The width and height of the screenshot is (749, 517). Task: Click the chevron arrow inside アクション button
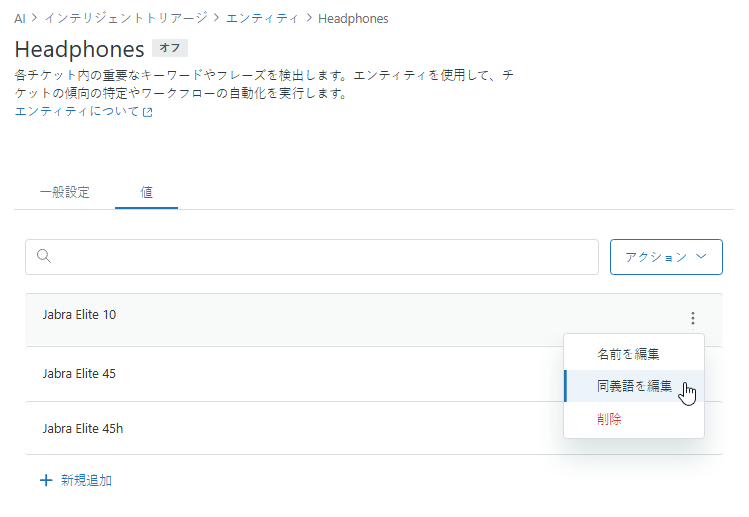tap(701, 257)
